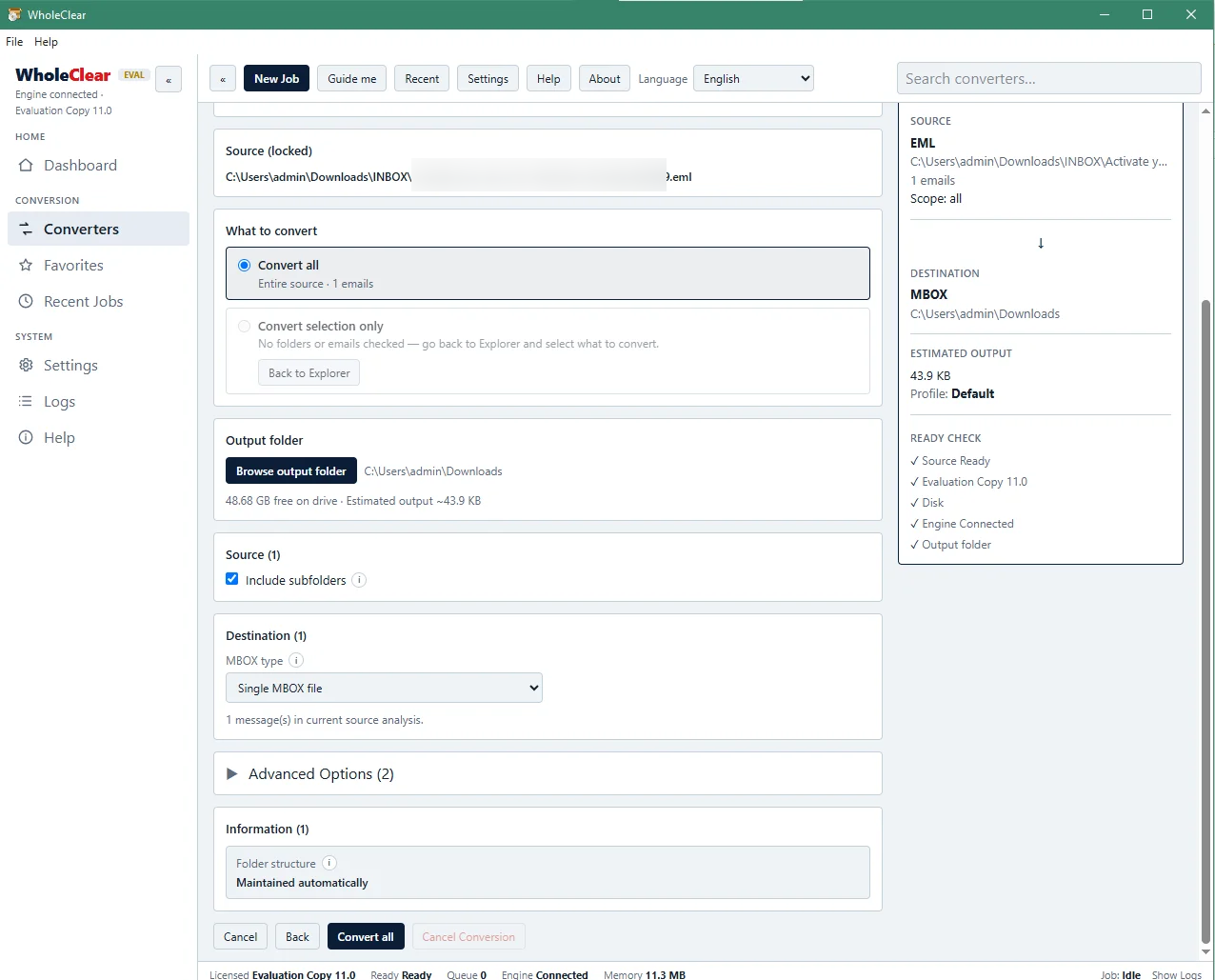1215x980 pixels.
Task: Click the locked source file path
Action: (x=458, y=177)
